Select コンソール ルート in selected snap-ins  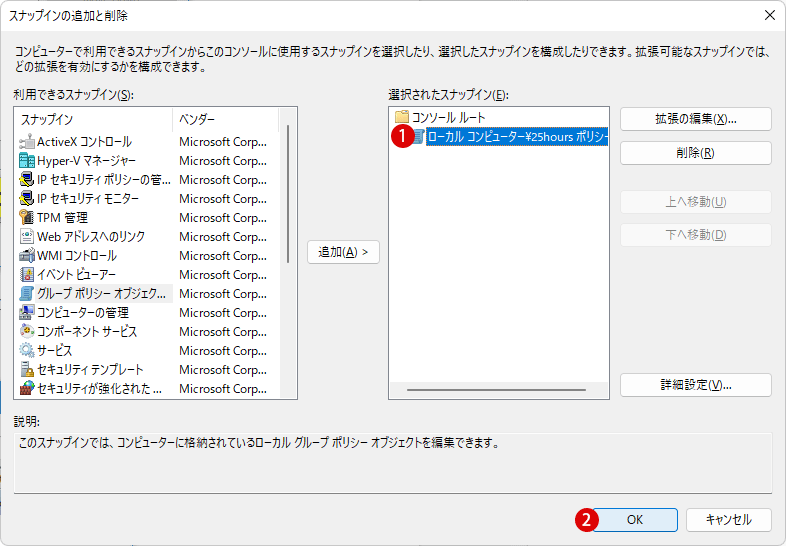[448, 117]
